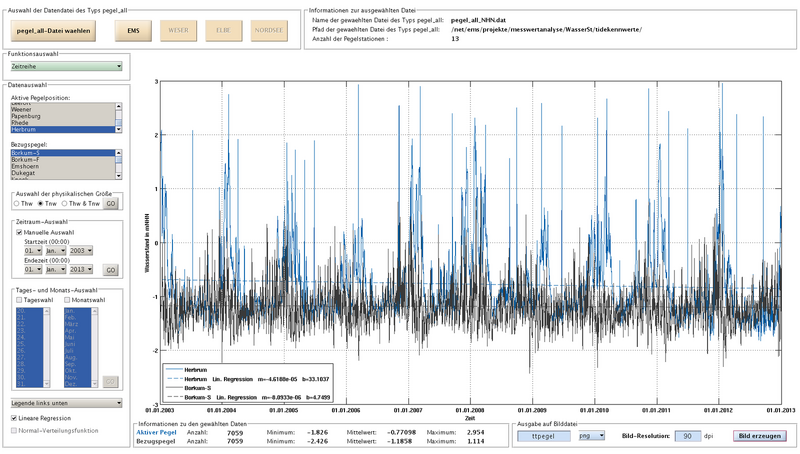The width and height of the screenshot is (800, 454).
Task: Choose Borkum-F in Bezugspegel list
Action: coord(26,160)
